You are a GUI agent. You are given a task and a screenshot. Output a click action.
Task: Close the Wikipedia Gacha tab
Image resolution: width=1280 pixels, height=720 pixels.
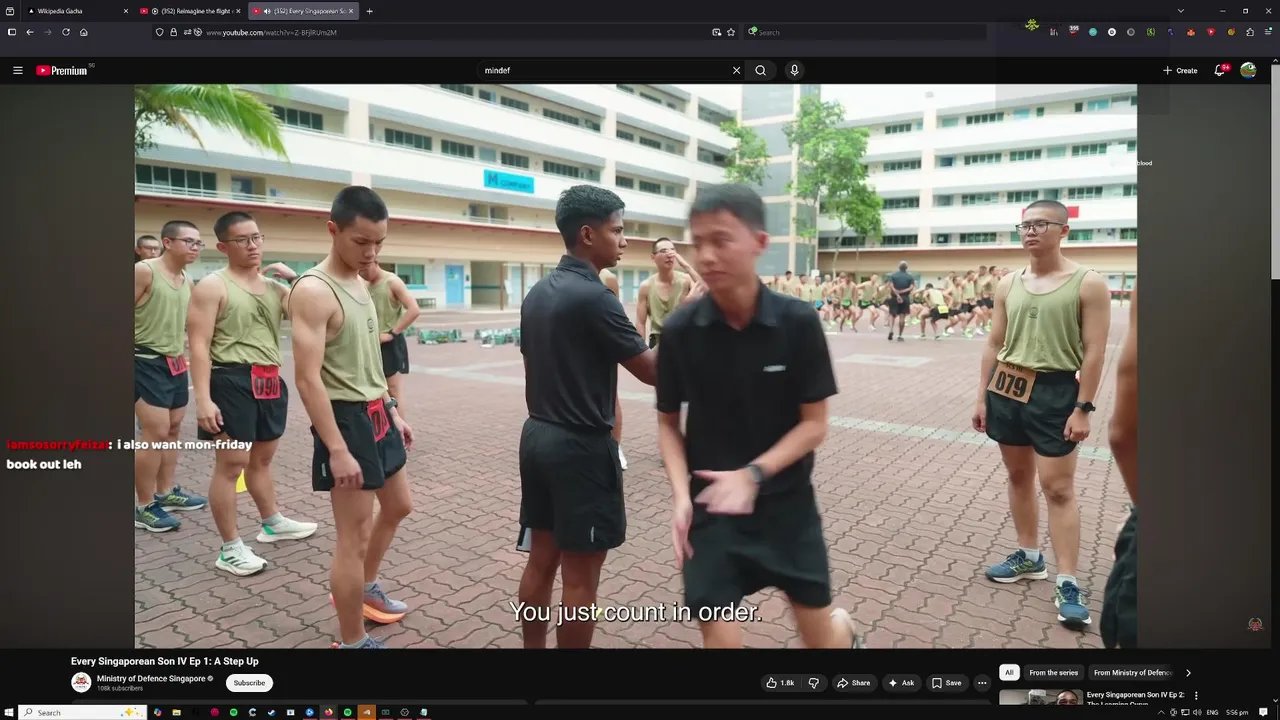point(126,11)
